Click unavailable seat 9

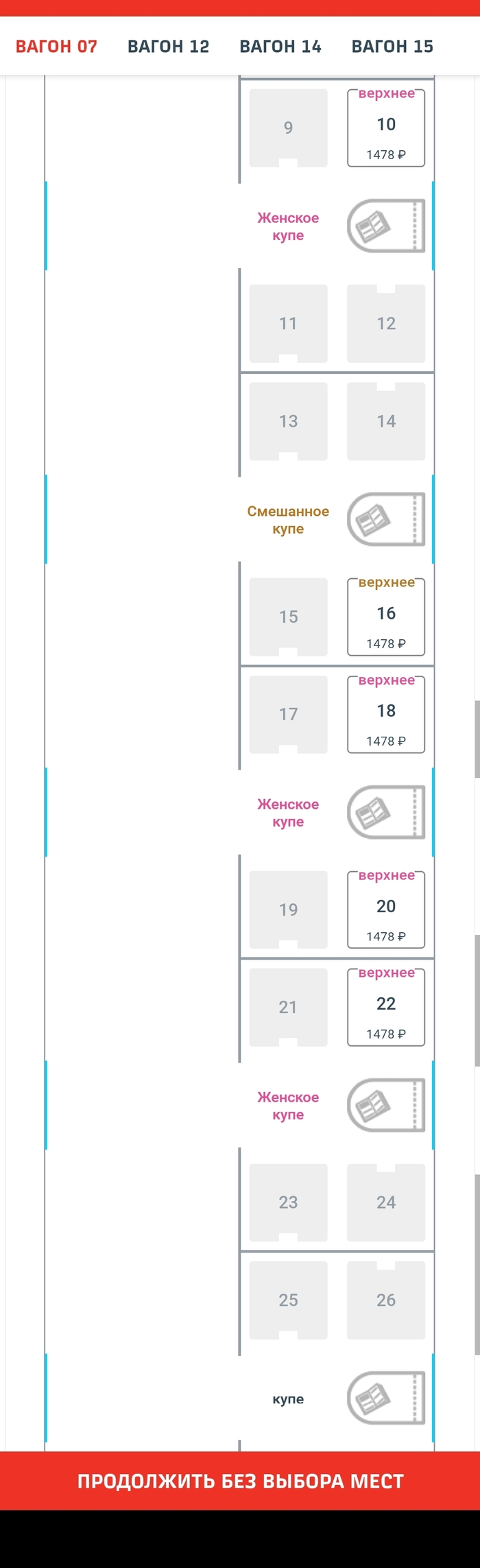288,128
